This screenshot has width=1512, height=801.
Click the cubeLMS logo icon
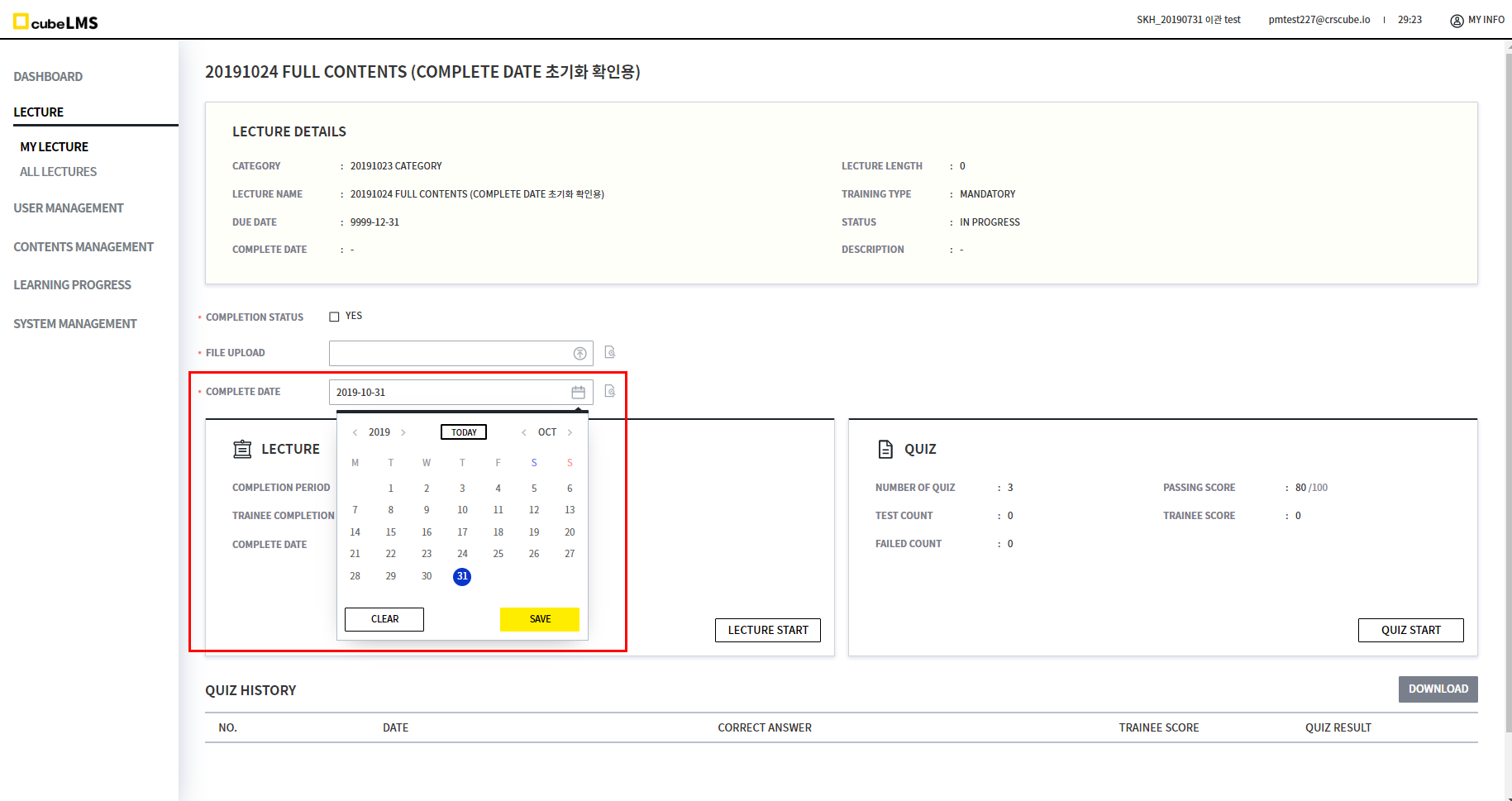(21, 21)
